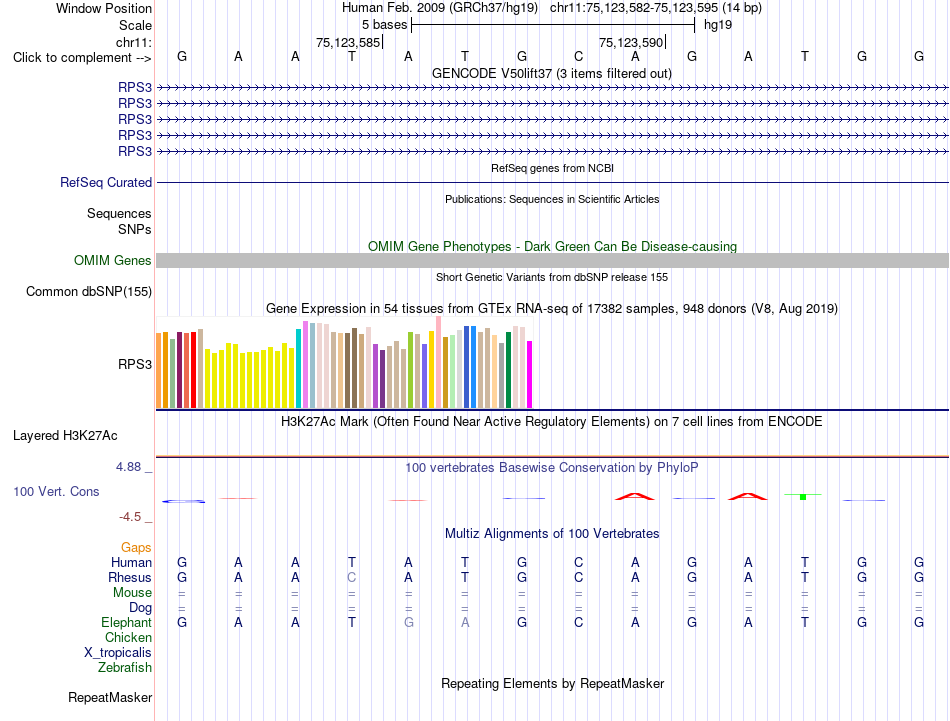
Task: Click the 75,123,585 position marker
Action: coord(348,42)
